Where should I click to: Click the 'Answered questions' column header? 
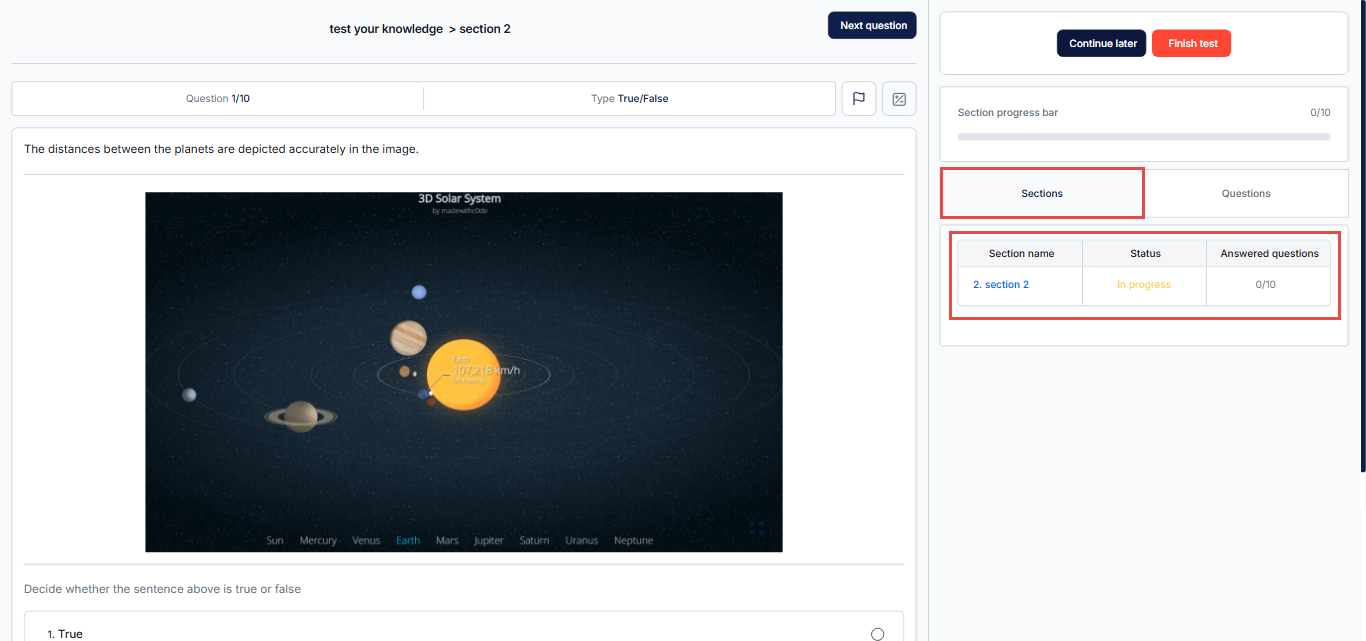1268,253
